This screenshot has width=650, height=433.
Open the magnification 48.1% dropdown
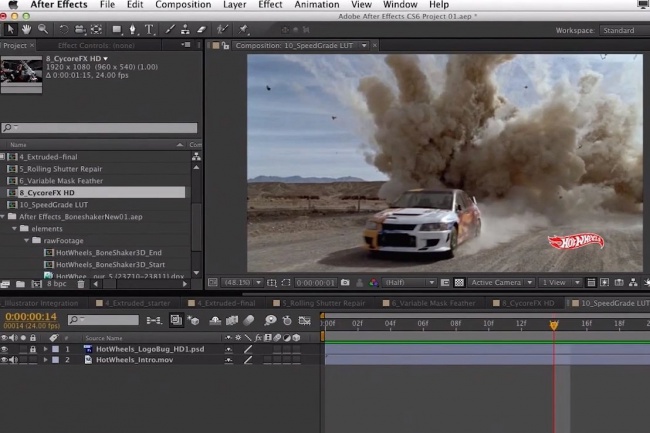click(x=243, y=283)
